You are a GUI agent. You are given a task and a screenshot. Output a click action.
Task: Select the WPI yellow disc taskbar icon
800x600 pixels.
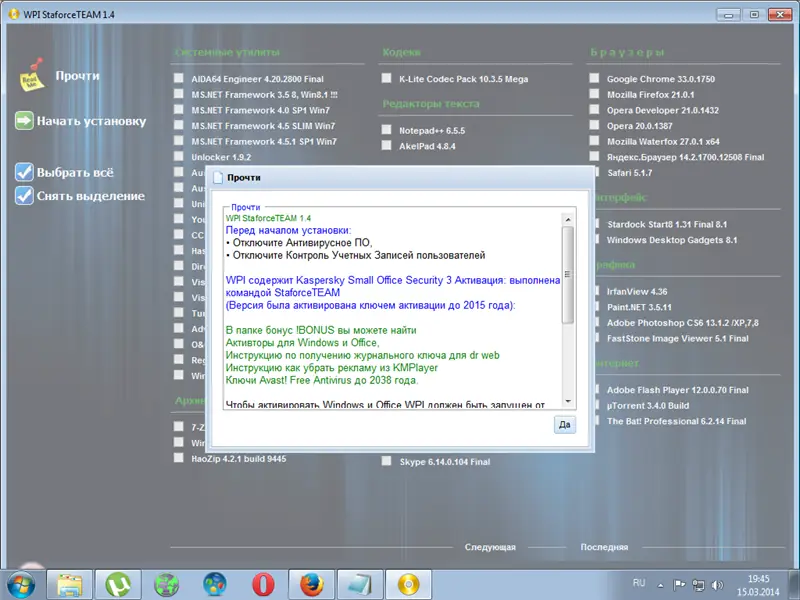(408, 585)
